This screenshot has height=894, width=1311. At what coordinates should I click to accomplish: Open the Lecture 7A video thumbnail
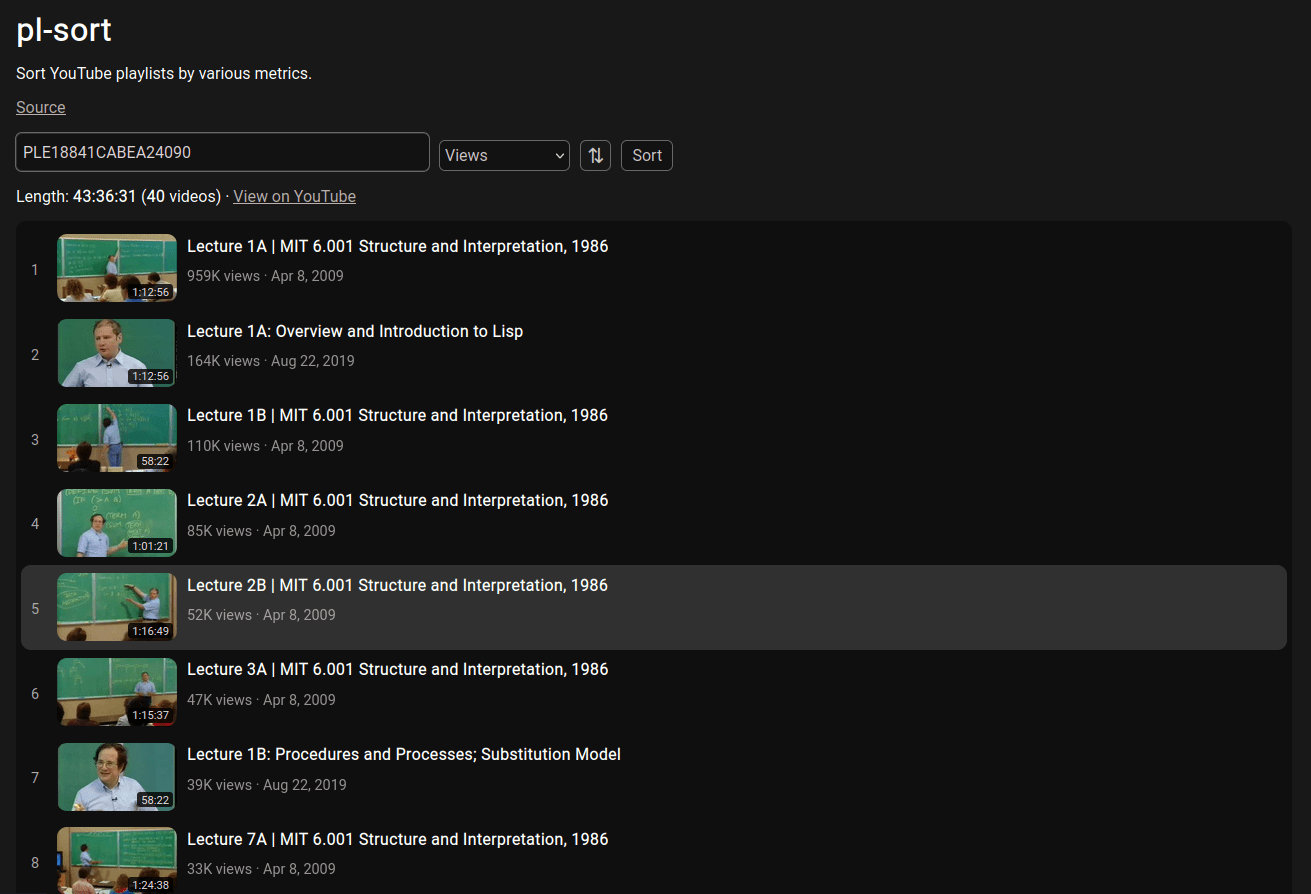[x=117, y=860]
